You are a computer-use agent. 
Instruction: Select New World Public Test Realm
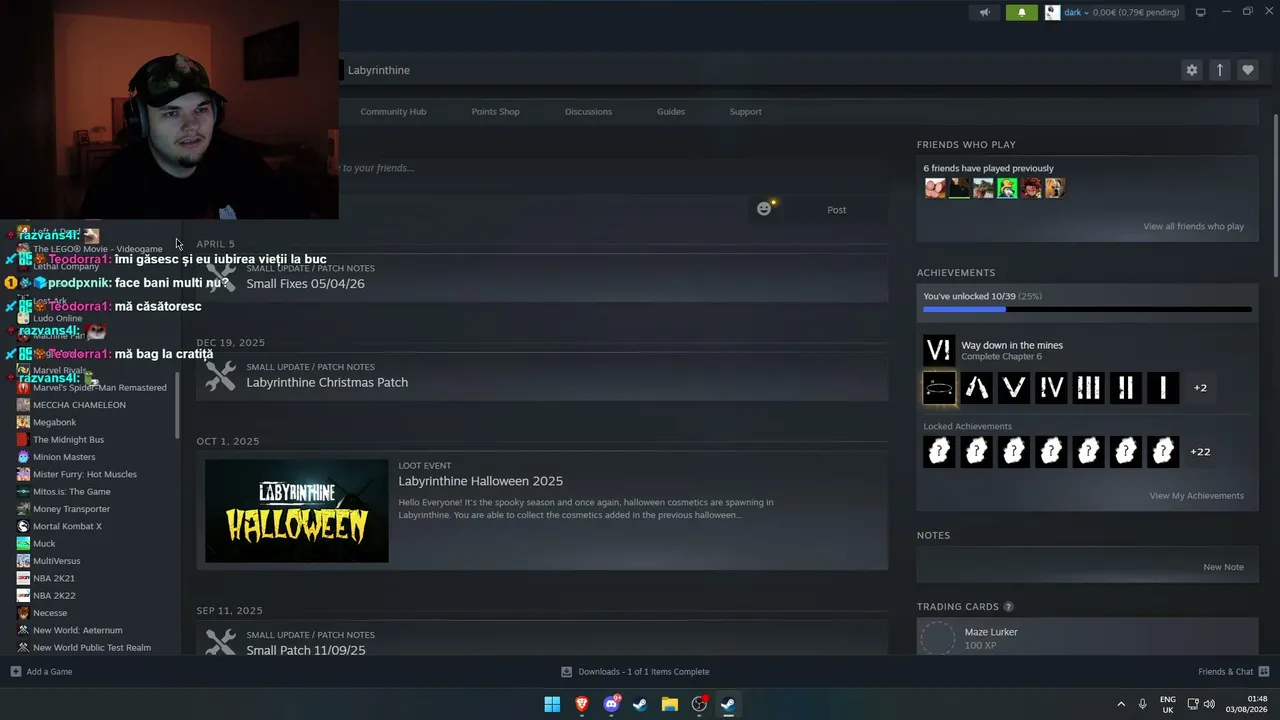pos(92,648)
